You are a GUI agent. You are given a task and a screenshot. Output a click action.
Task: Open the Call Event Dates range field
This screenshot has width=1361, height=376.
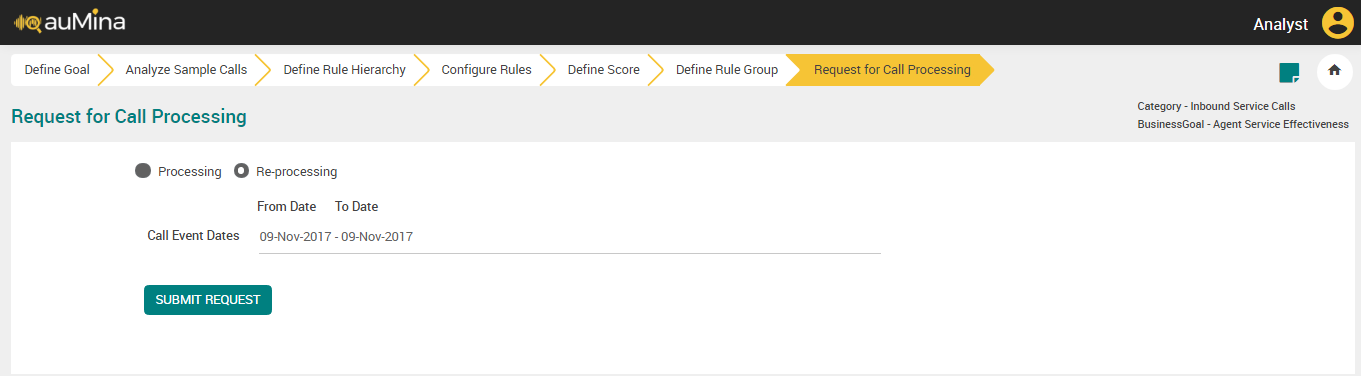(569, 237)
